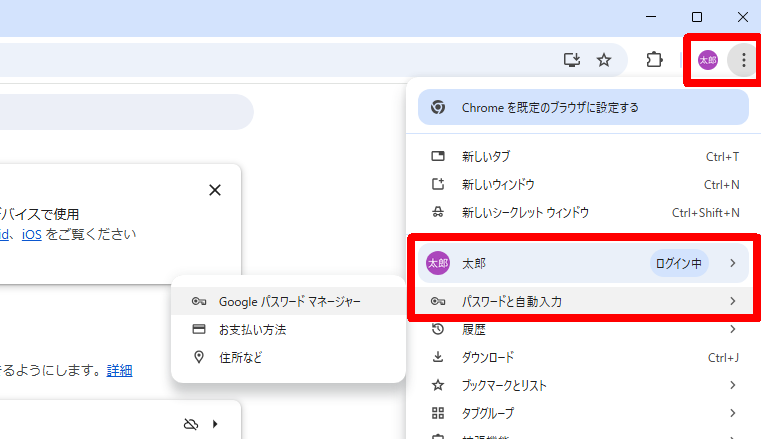Select お支払い方法 in the submenu
The width and height of the screenshot is (761, 439).
click(252, 329)
